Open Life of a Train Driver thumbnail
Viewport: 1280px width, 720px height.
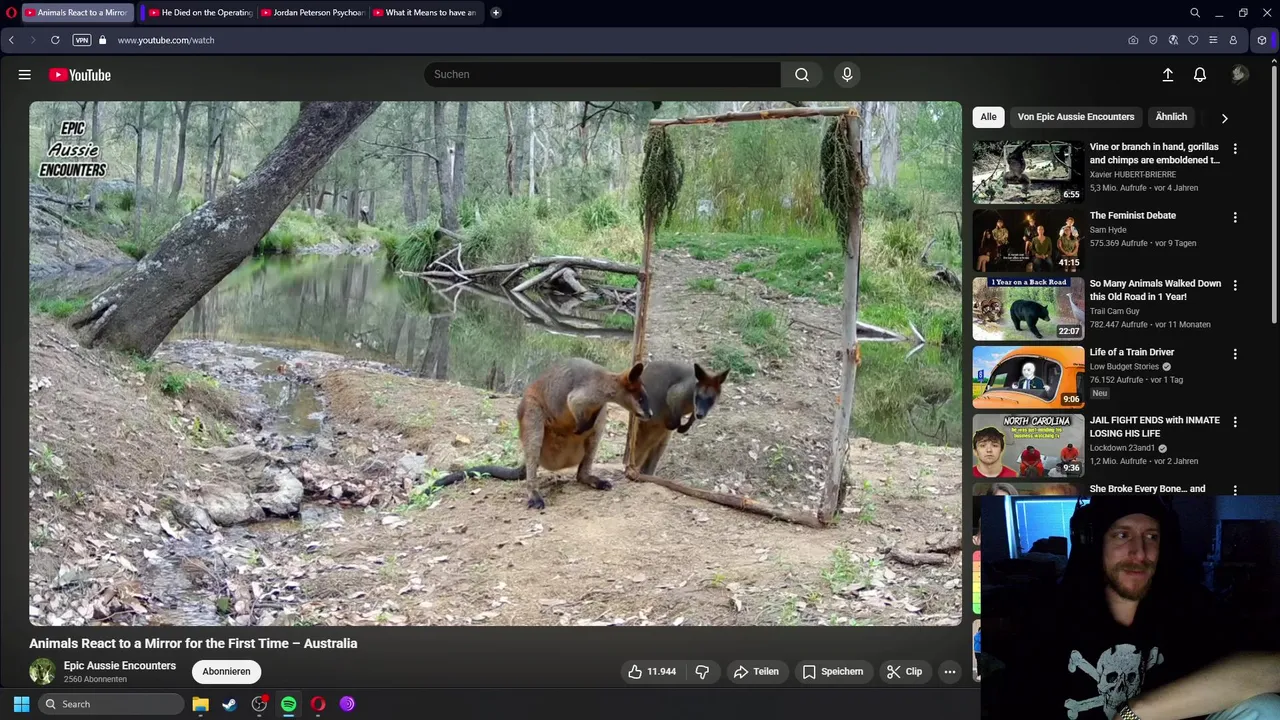[x=1028, y=377]
